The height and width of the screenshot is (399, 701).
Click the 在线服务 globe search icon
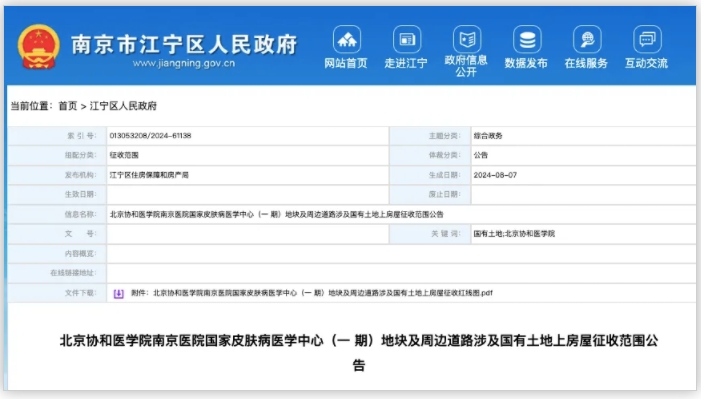[587, 40]
